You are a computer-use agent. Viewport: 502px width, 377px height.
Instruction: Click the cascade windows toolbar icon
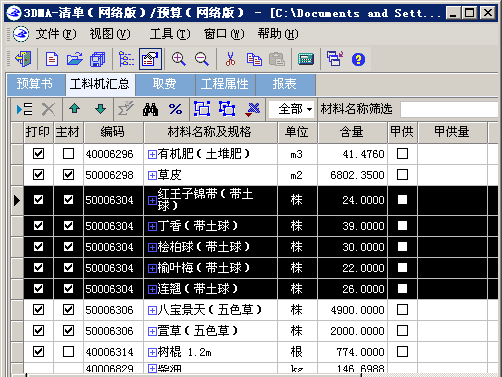click(x=335, y=59)
